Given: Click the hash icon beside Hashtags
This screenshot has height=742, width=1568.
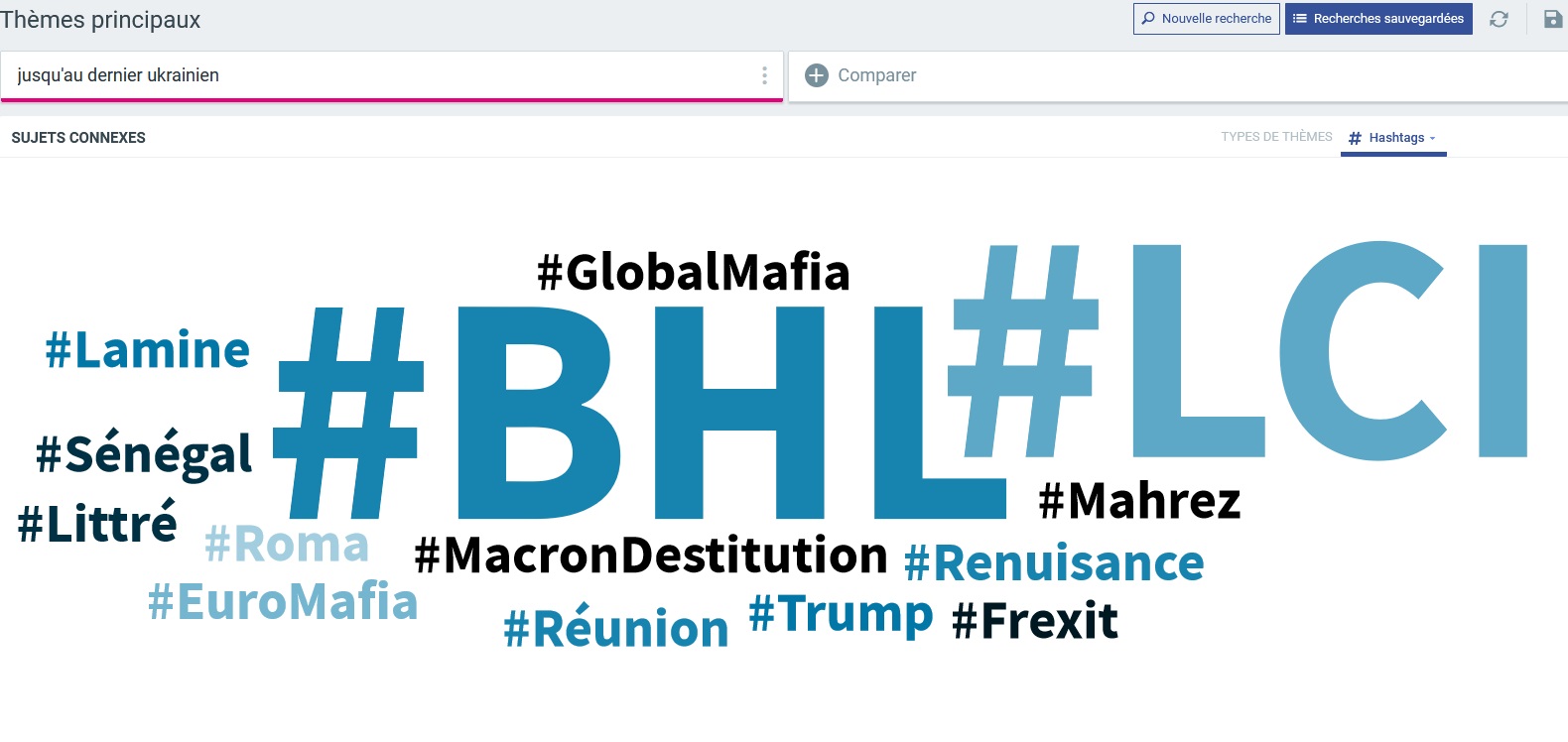Looking at the screenshot, I should 1355,138.
